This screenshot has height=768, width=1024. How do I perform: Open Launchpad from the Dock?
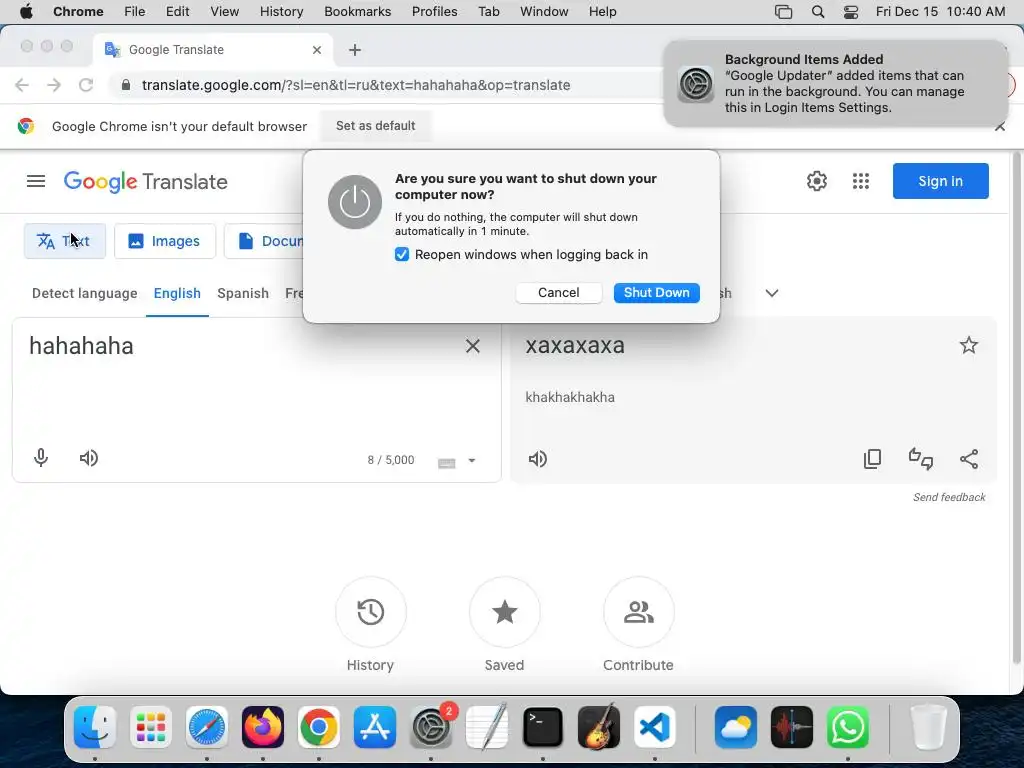pyautogui.click(x=151, y=727)
